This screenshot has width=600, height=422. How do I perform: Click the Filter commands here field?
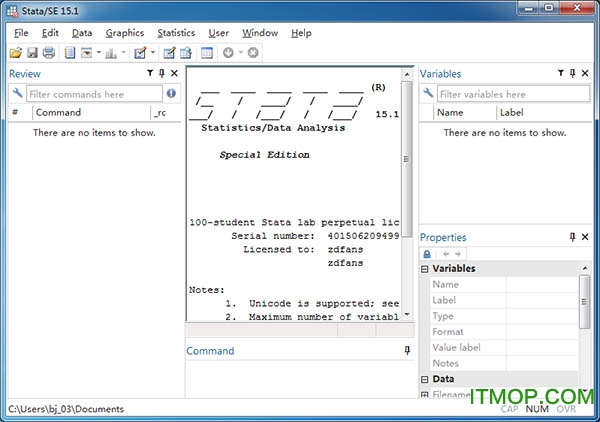coord(95,94)
